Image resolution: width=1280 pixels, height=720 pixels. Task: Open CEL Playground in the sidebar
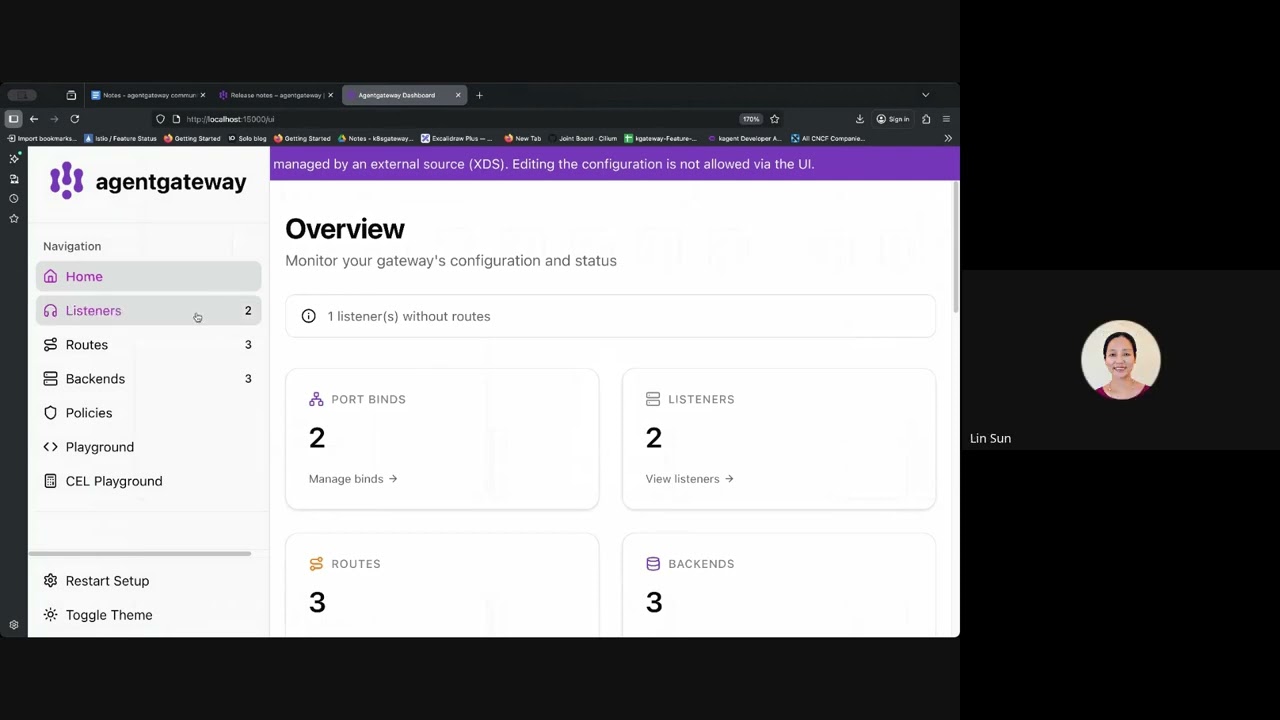pos(148,480)
